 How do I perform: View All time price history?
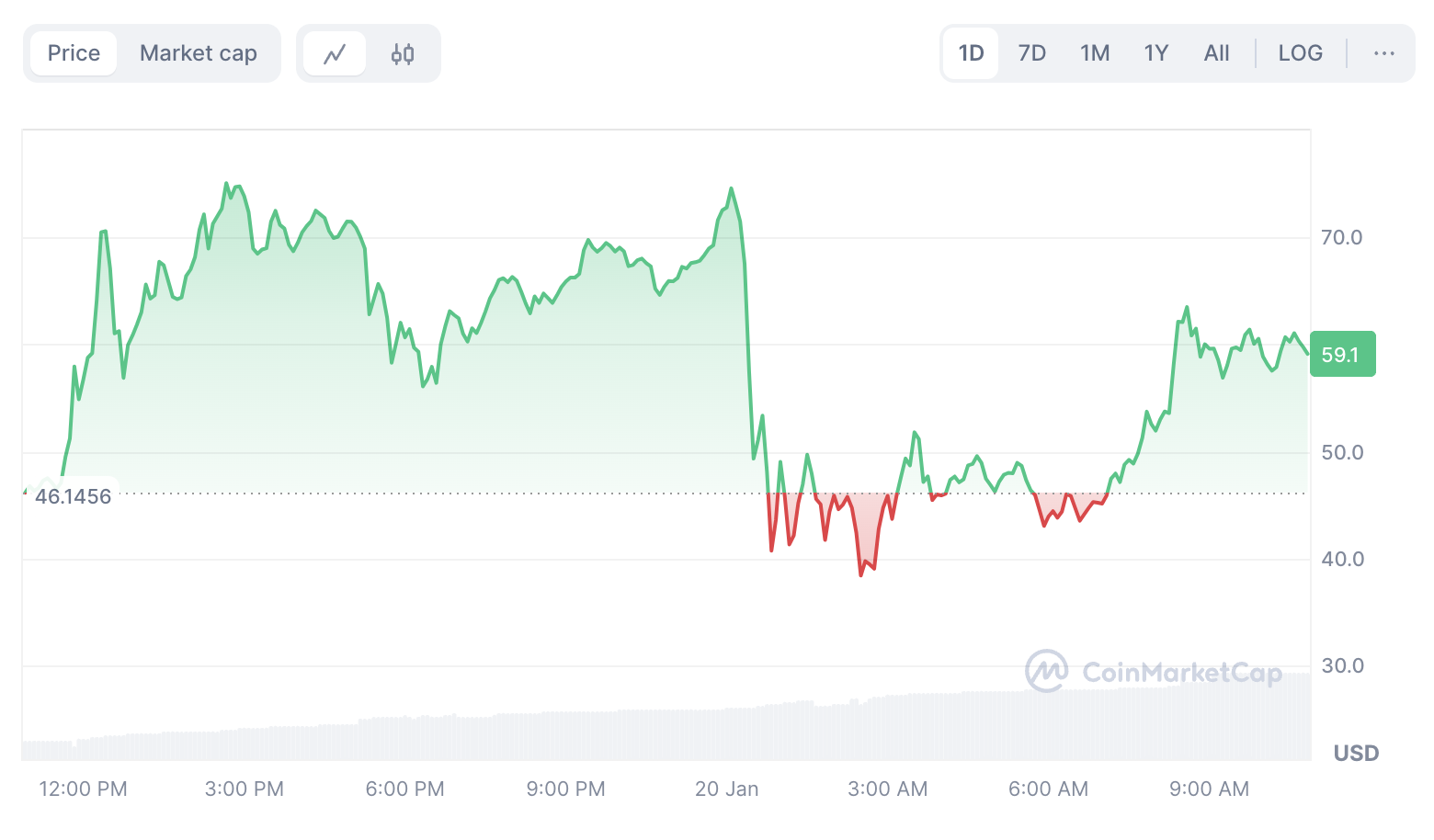[x=1216, y=53]
